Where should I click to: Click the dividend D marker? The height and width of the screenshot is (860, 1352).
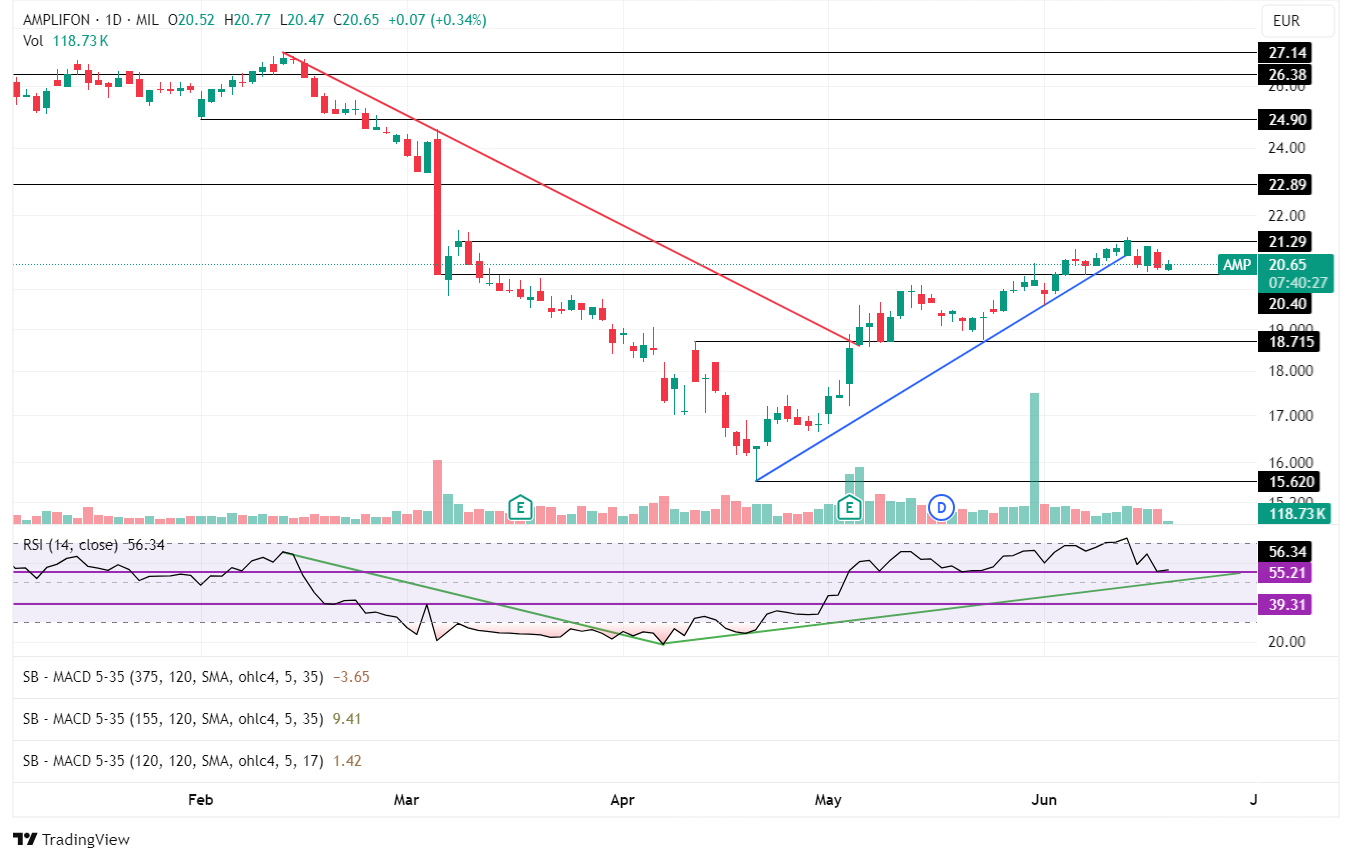[940, 507]
